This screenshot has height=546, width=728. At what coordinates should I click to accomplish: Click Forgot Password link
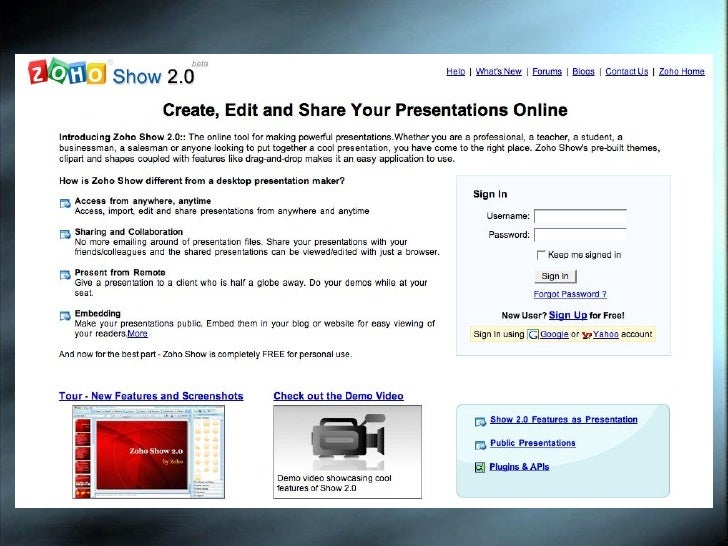(570, 294)
